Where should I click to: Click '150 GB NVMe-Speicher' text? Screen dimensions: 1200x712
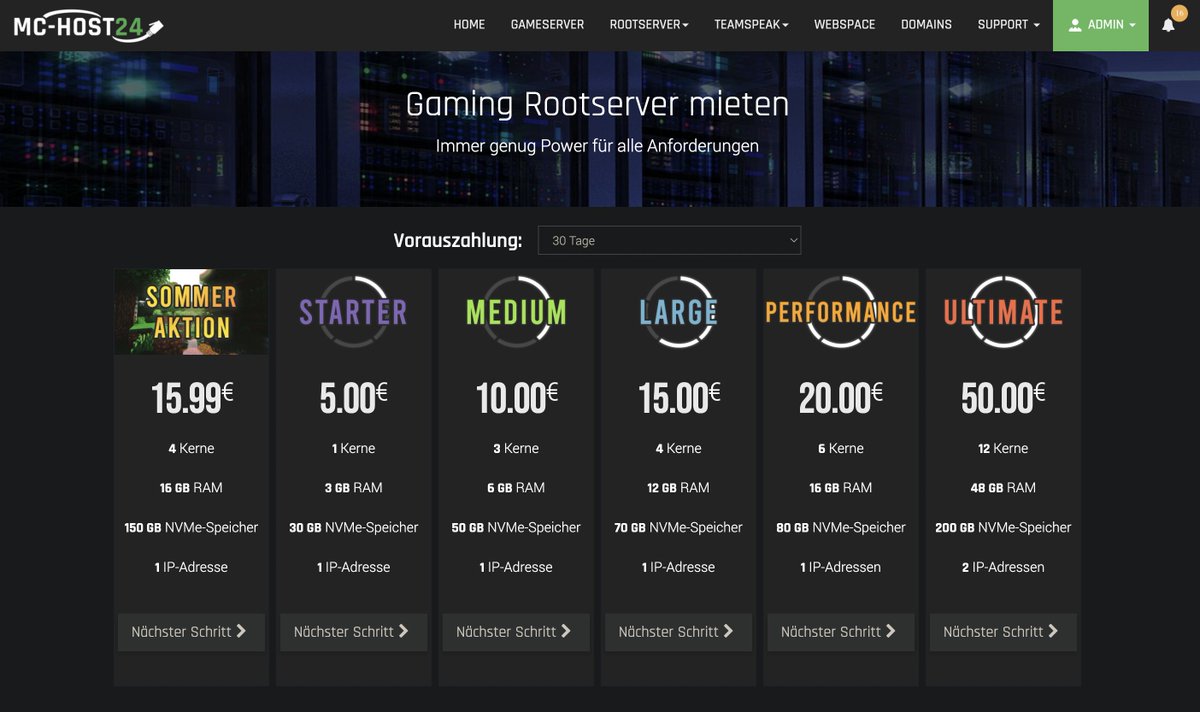191,528
